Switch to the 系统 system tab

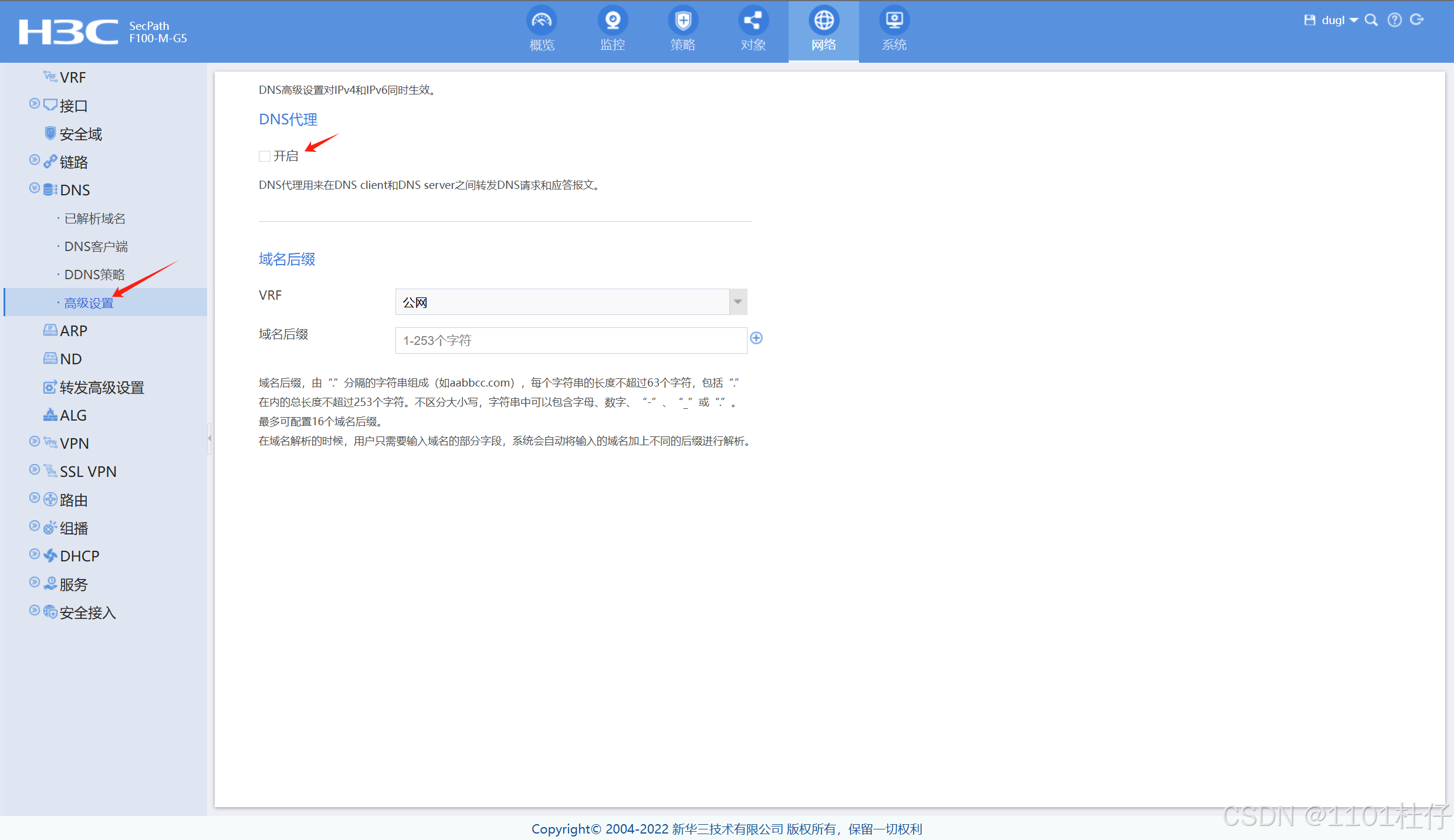click(x=894, y=29)
